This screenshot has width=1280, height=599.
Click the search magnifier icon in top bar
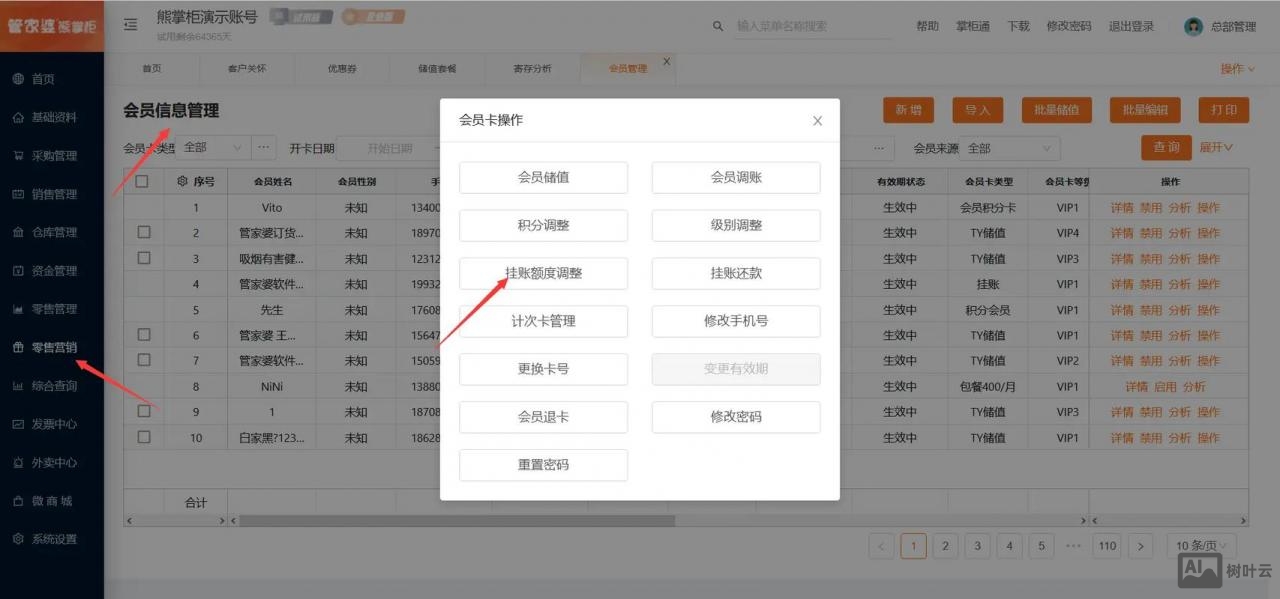click(716, 26)
